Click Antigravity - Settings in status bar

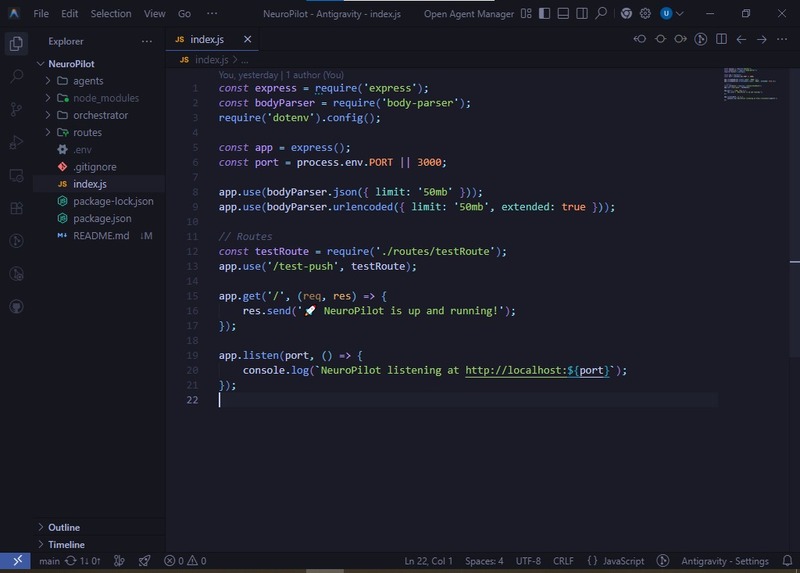[x=724, y=561]
